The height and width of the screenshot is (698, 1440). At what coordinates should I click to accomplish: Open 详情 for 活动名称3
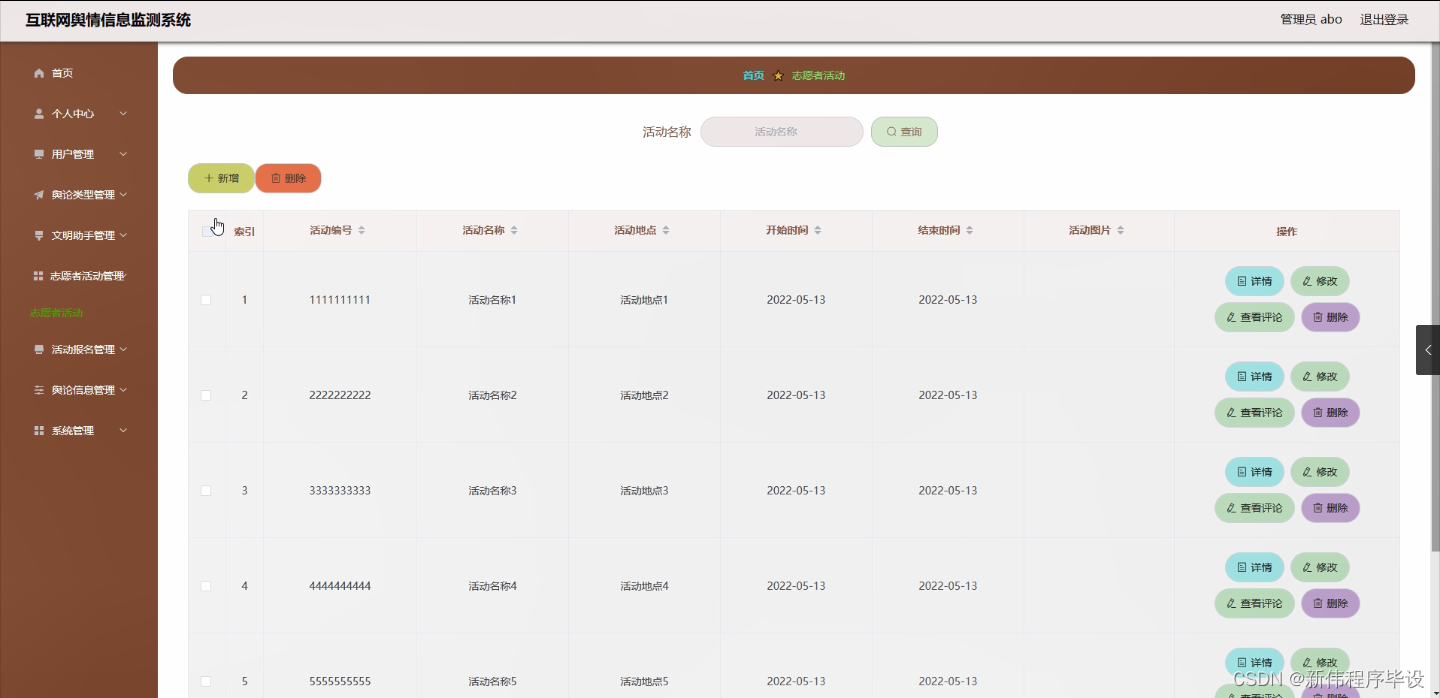pos(1254,472)
